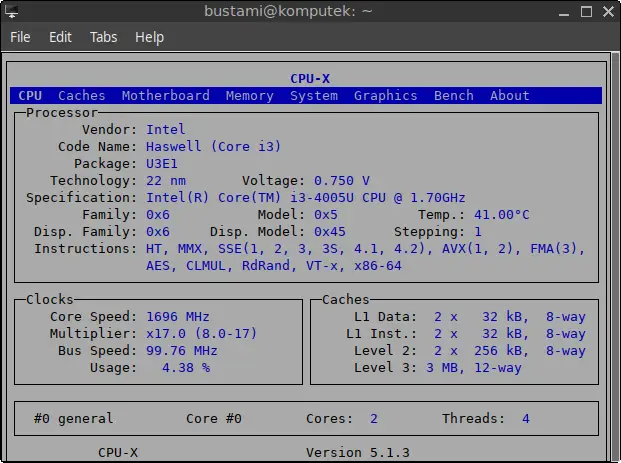The height and width of the screenshot is (463, 621).
Task: Select the CPU tab in CPU-X
Action: coord(30,95)
